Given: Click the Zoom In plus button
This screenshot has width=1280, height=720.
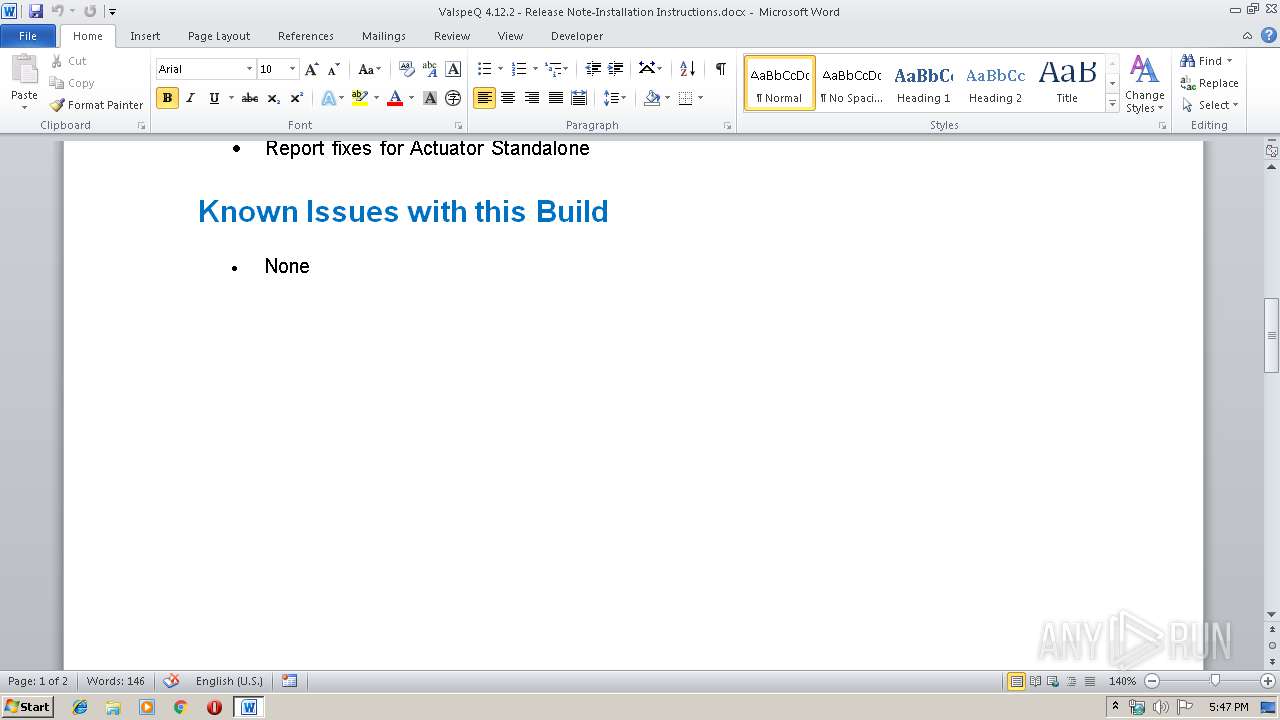Looking at the screenshot, I should coord(1268,680).
